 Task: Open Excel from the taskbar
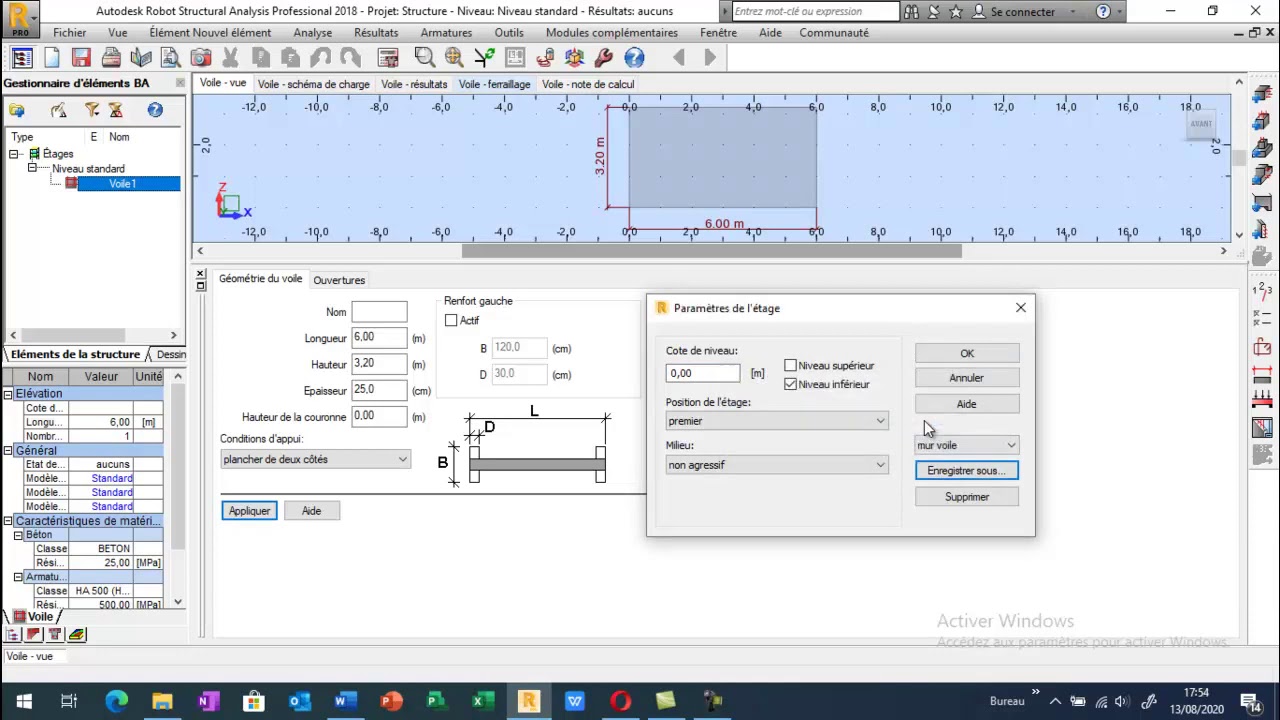(x=483, y=701)
